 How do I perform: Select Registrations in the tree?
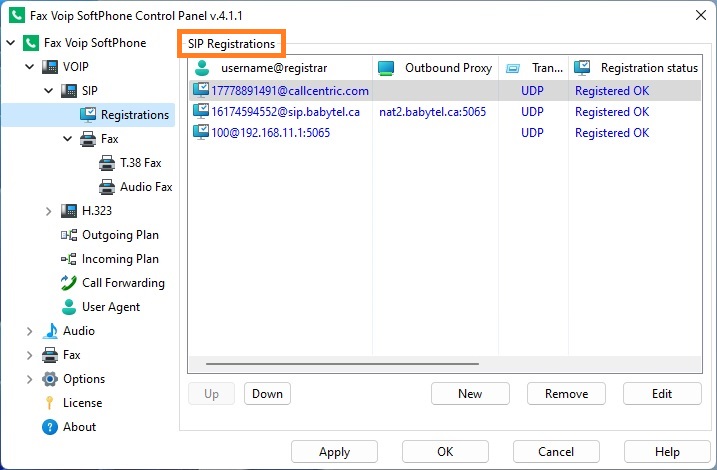pyautogui.click(x=135, y=115)
